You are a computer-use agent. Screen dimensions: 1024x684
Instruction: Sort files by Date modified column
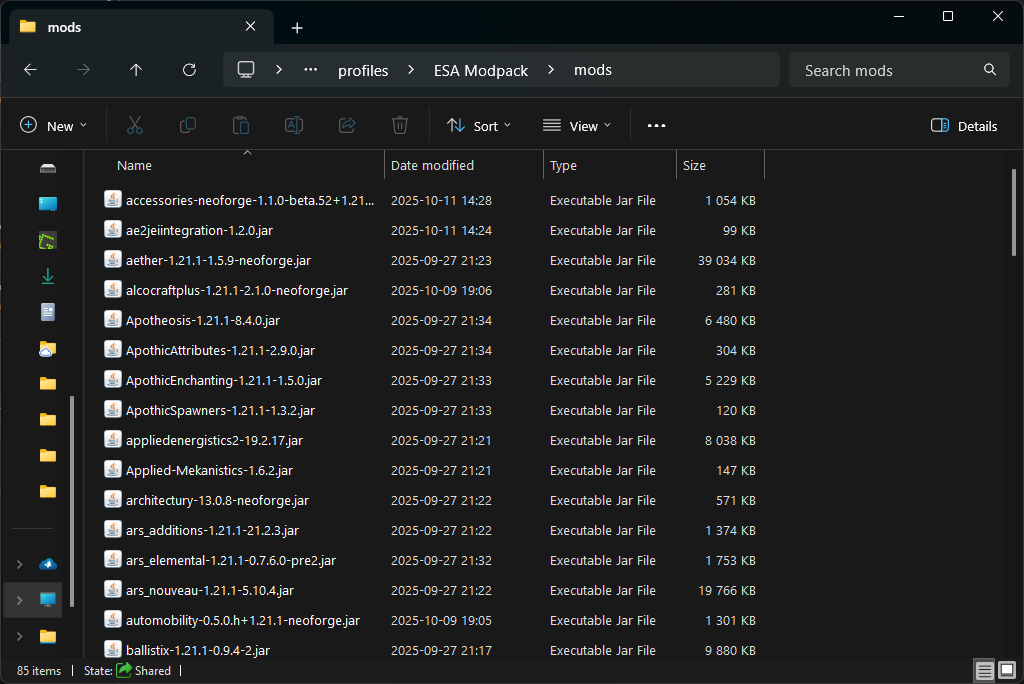pos(432,165)
